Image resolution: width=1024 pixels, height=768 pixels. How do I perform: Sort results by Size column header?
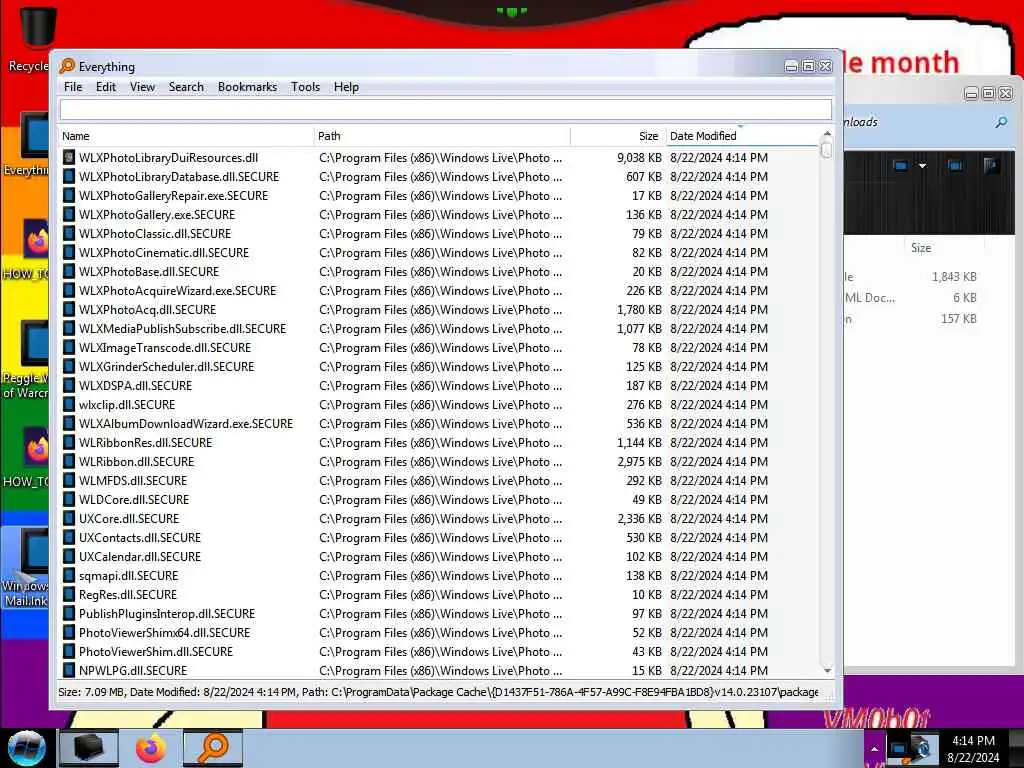pos(618,136)
